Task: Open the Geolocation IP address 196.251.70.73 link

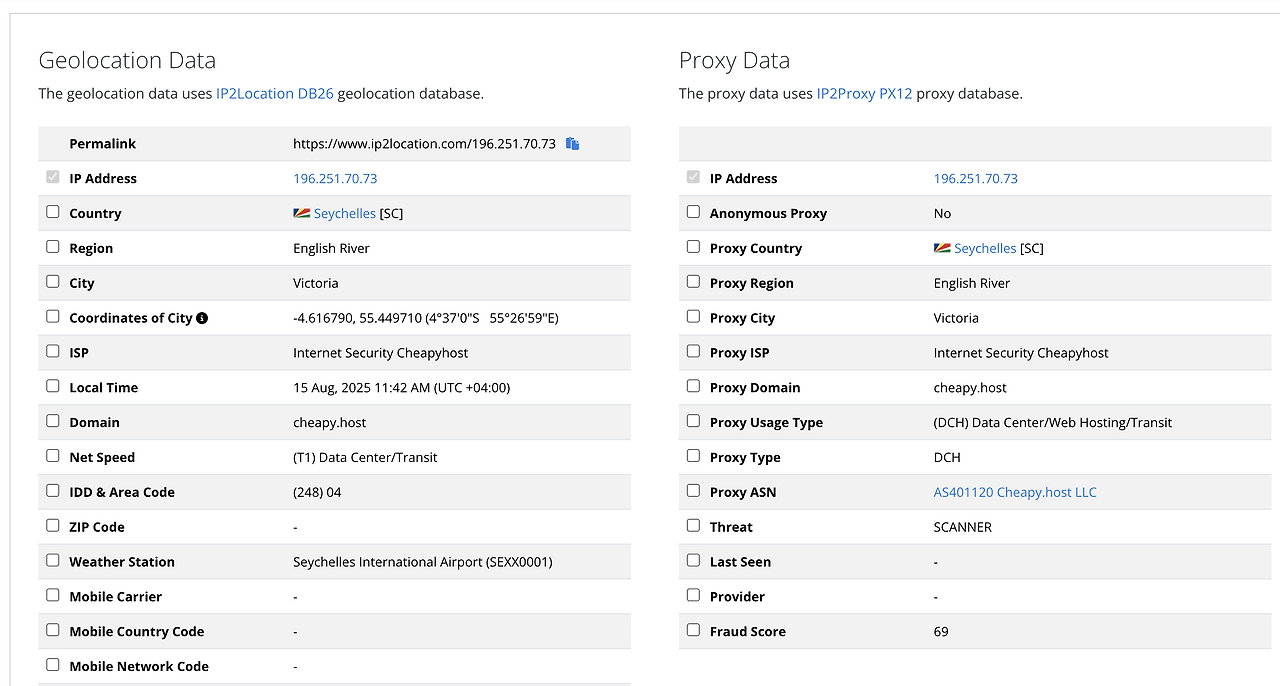Action: (335, 179)
